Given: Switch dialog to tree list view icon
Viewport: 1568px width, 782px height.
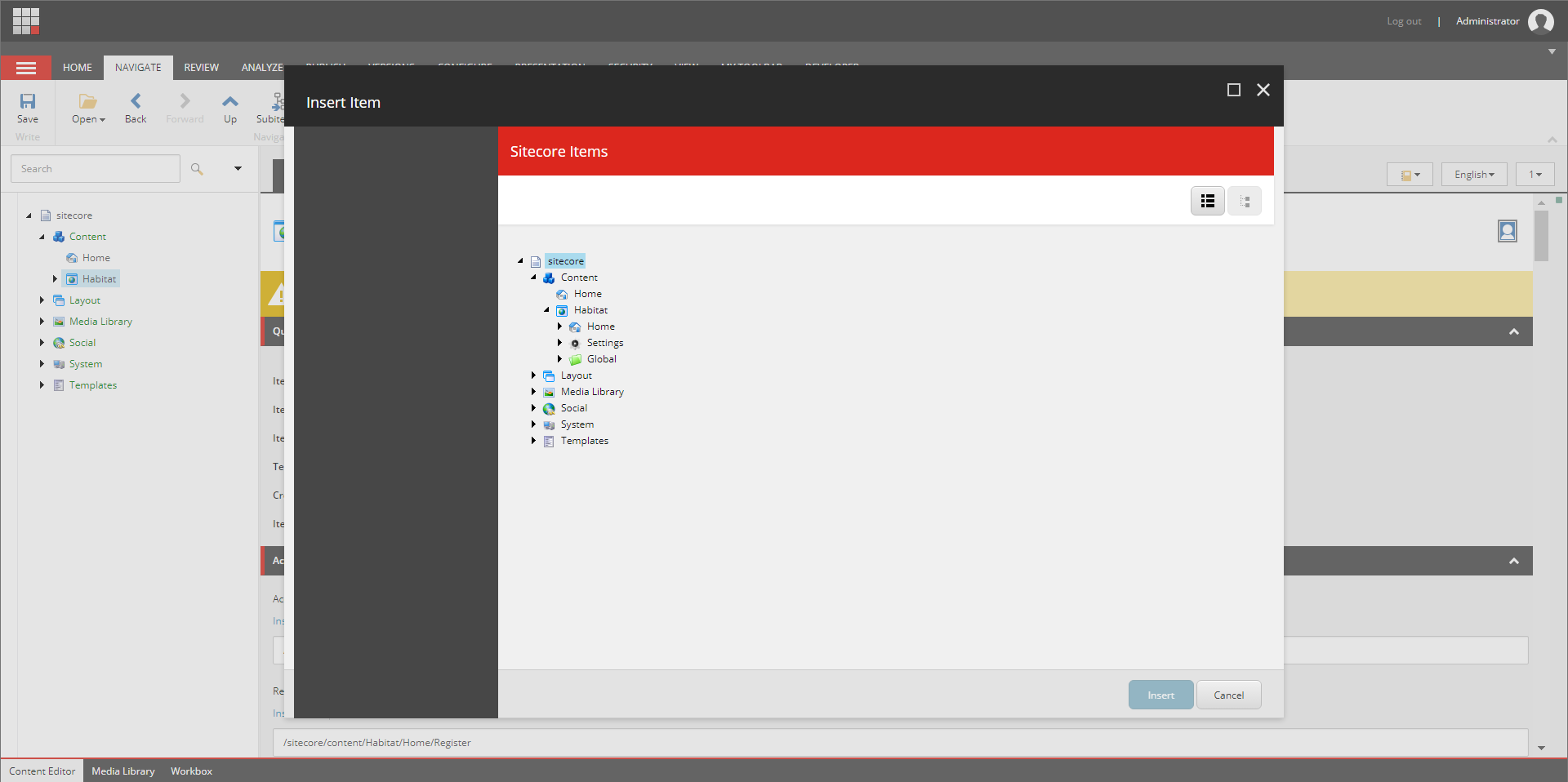Looking at the screenshot, I should (x=1208, y=201).
